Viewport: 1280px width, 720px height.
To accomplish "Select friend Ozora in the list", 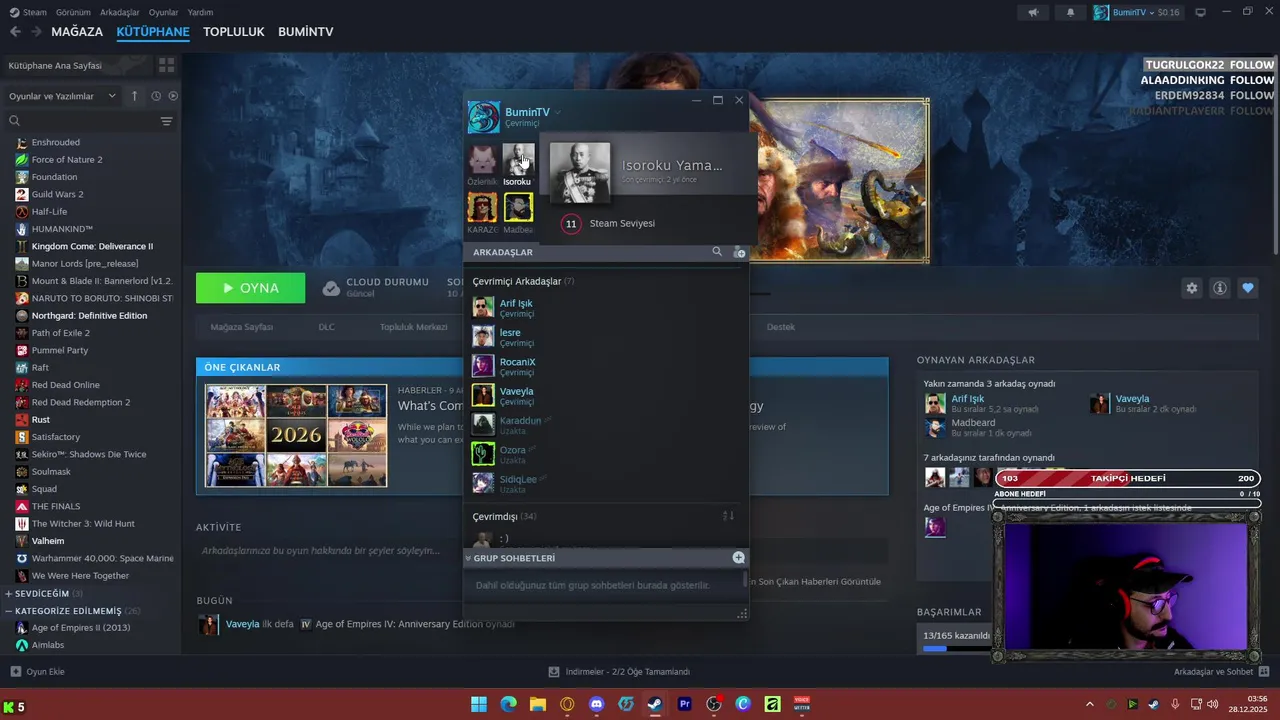I will tap(605, 453).
